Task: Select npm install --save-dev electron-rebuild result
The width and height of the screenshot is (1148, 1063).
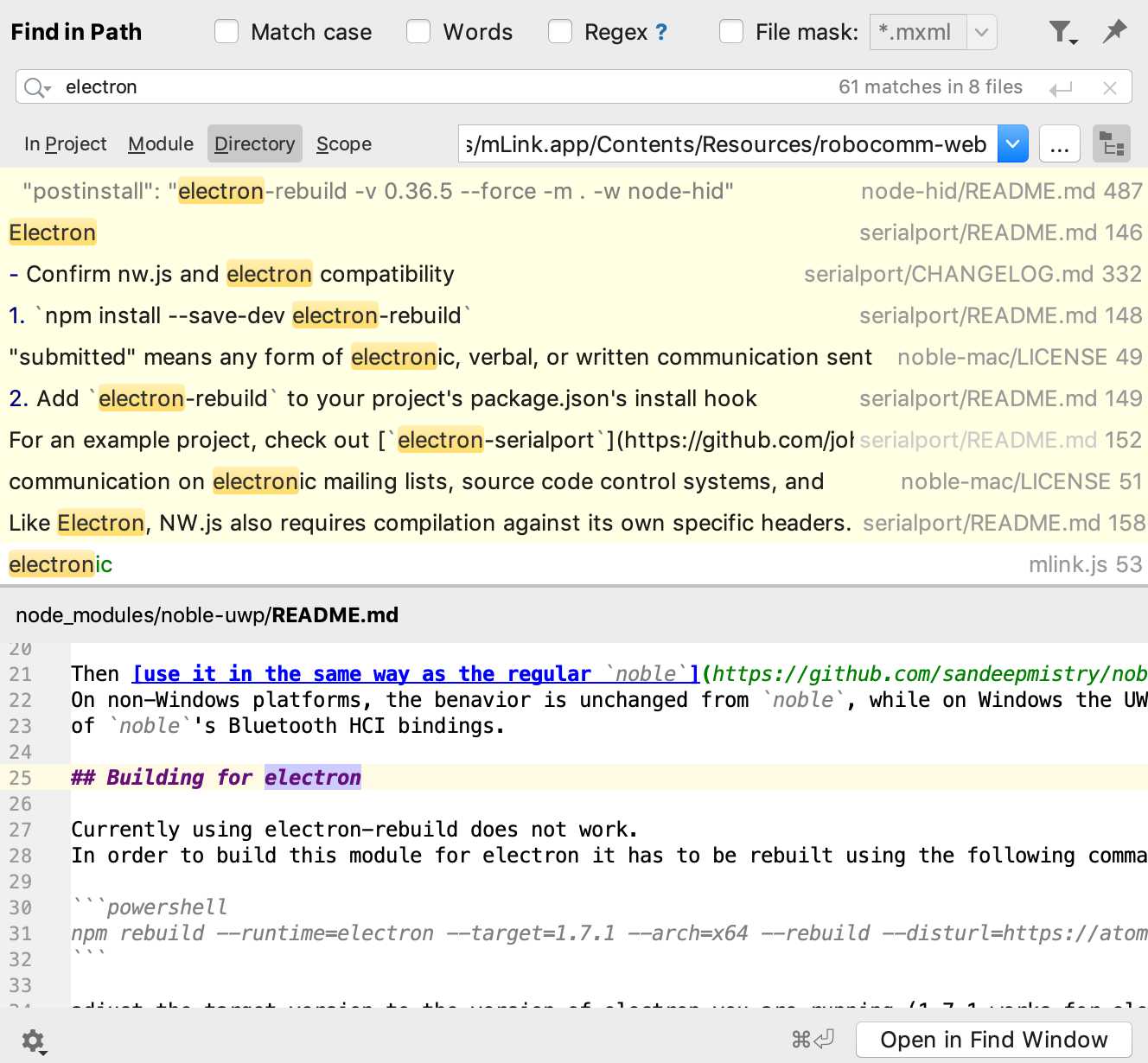Action: tap(574, 315)
